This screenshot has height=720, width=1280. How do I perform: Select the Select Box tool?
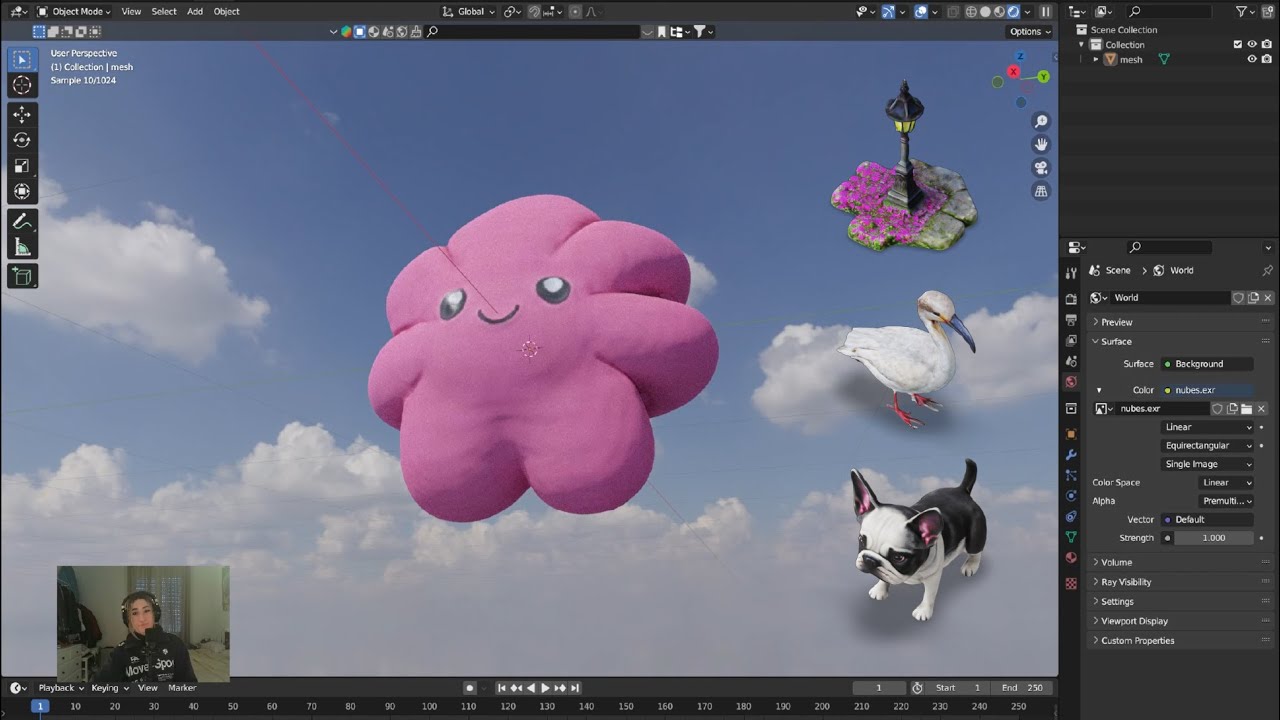pos(22,60)
